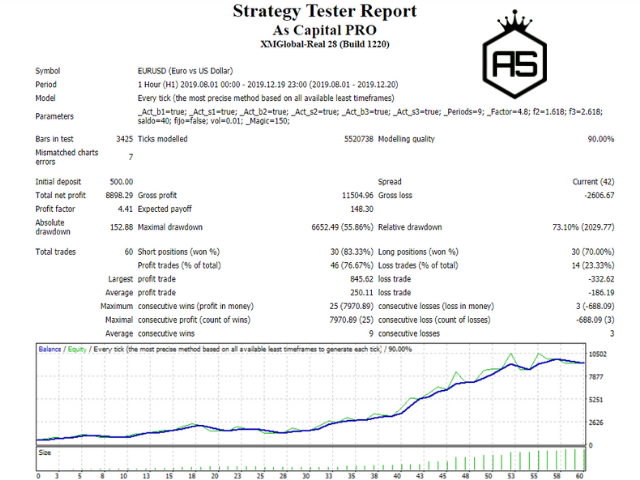
Task: Click 'Loss trades (% of total)' label
Action: coord(418,266)
